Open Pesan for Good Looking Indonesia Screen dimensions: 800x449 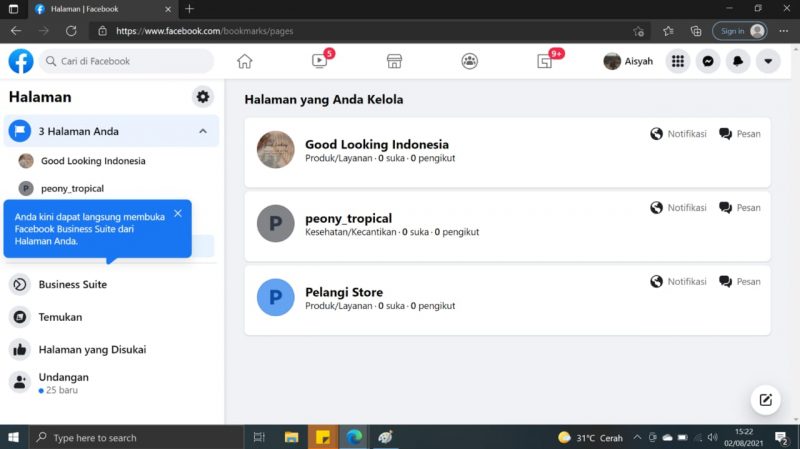click(740, 134)
